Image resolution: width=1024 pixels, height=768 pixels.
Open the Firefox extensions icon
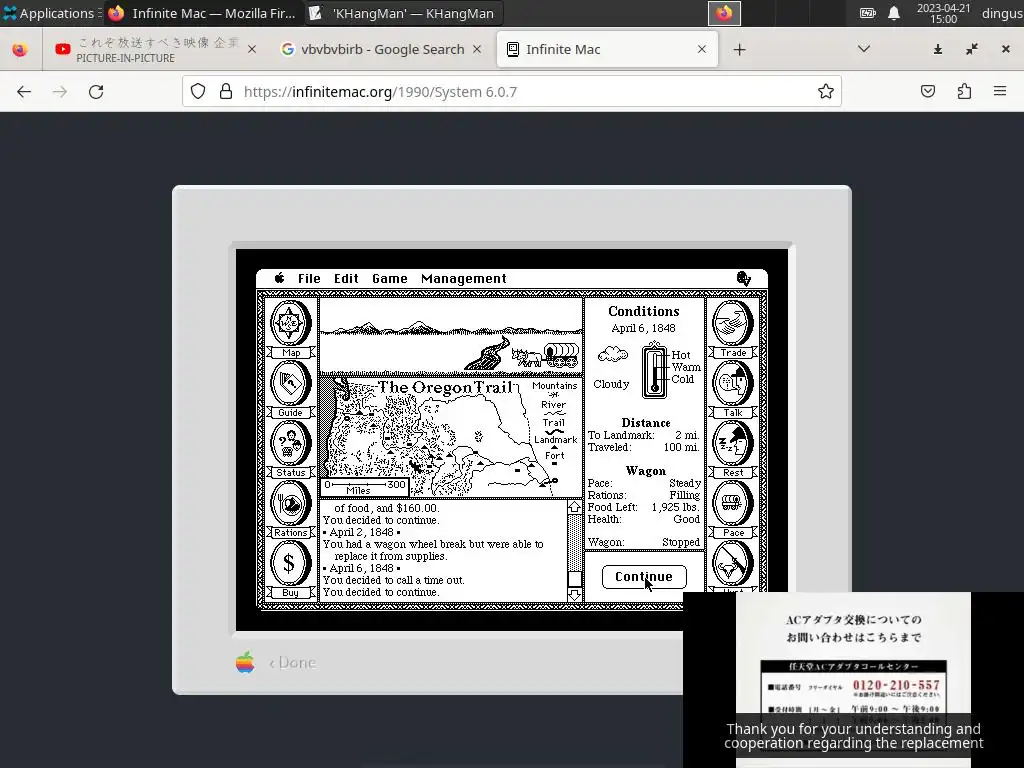(964, 91)
